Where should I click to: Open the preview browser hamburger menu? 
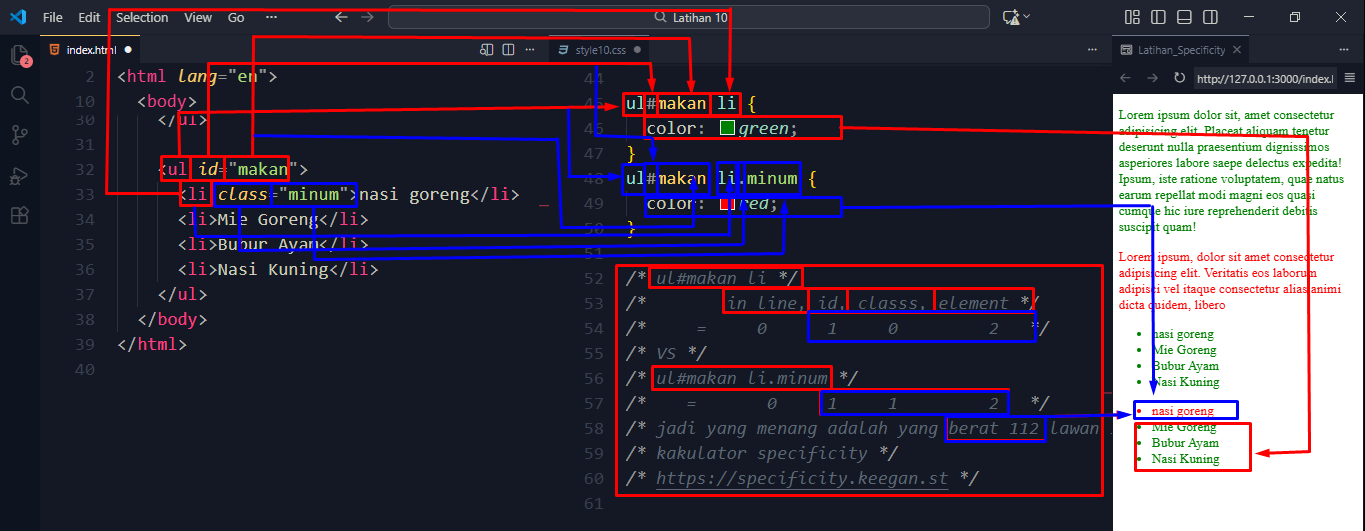(1349, 78)
